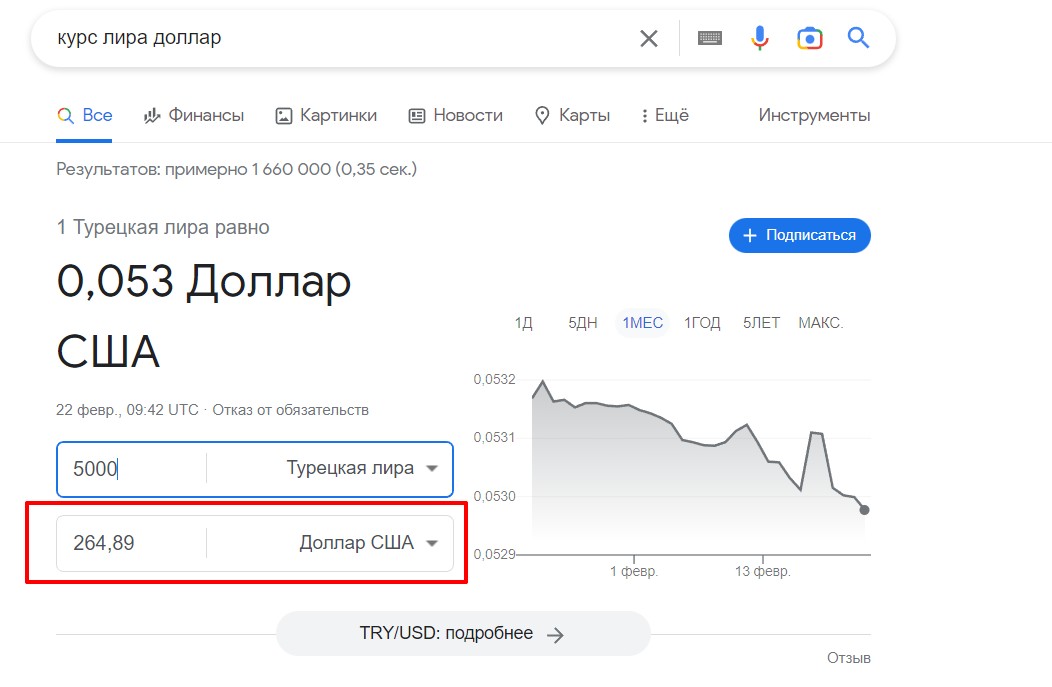
Task: Open the Новости tab
Action: pos(455,115)
